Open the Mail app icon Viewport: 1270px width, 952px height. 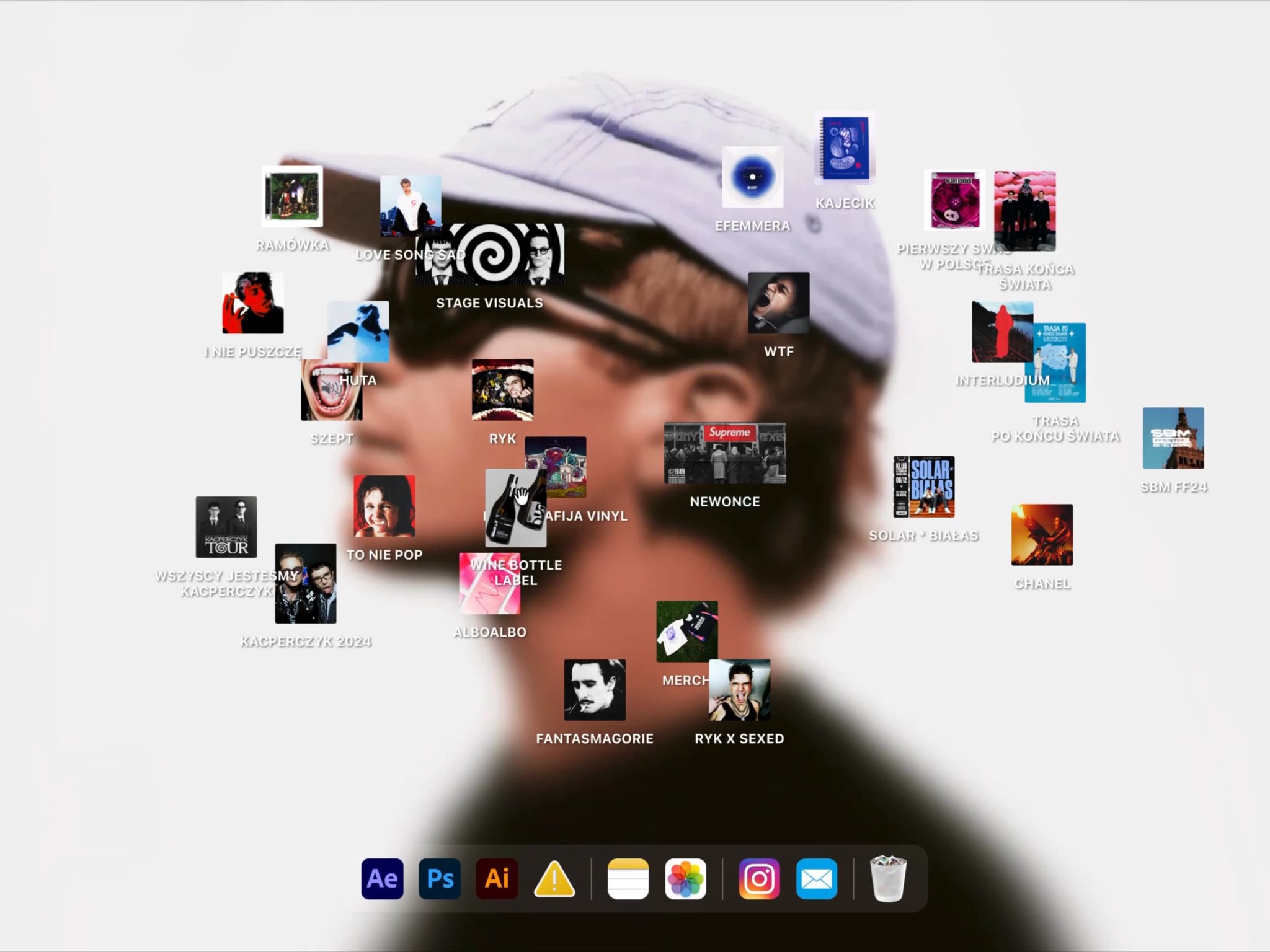pyautogui.click(x=816, y=878)
